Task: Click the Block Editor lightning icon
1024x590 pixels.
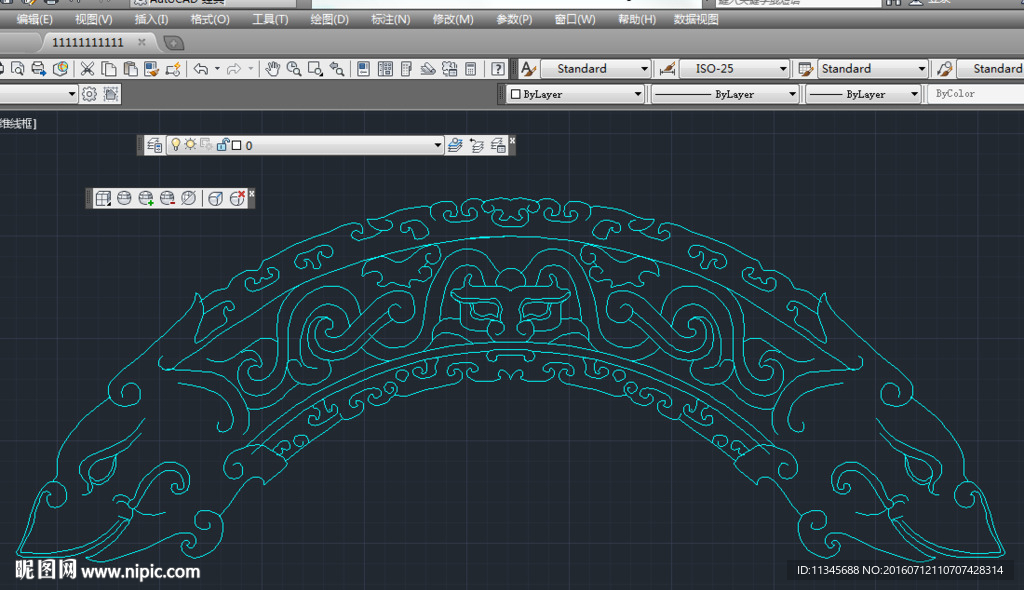Action: [x=173, y=69]
